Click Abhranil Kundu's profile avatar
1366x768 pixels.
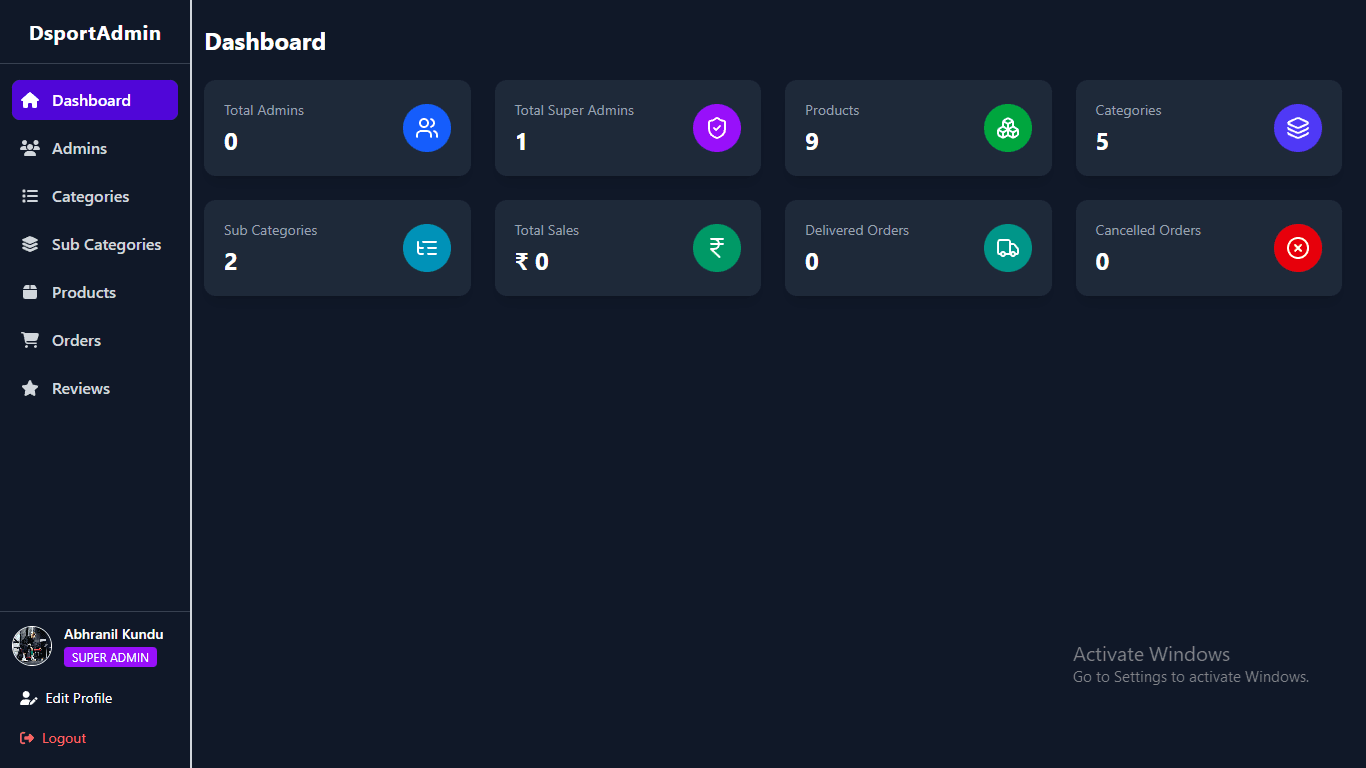[32, 646]
